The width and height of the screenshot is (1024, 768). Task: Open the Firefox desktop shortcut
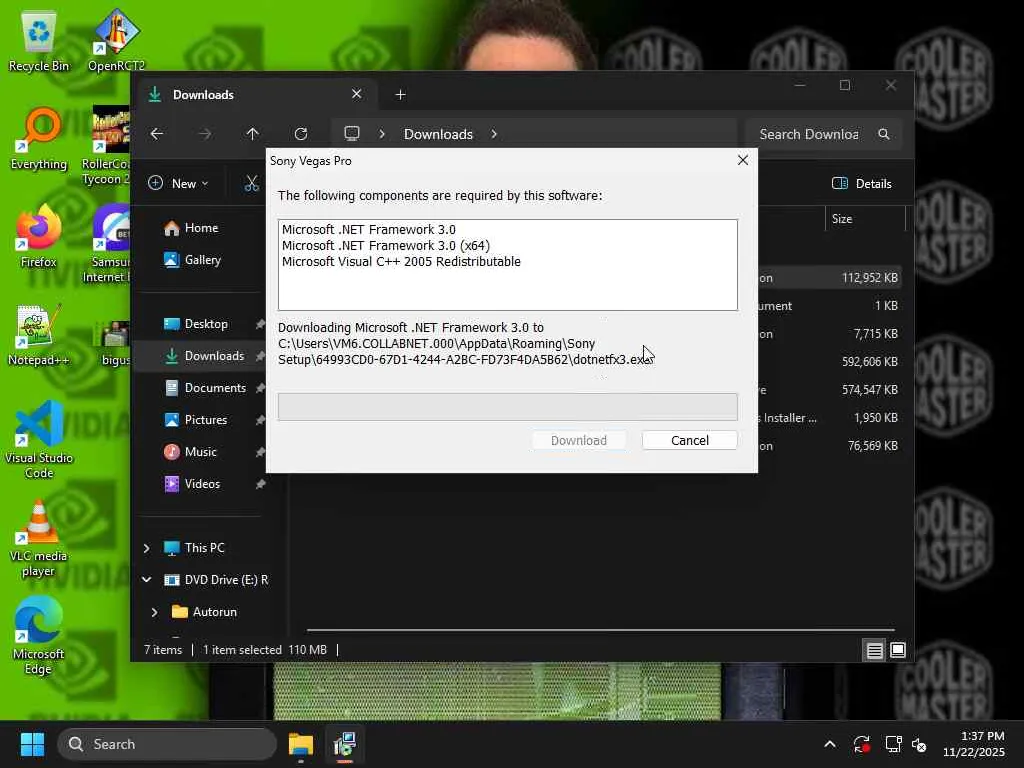click(39, 236)
